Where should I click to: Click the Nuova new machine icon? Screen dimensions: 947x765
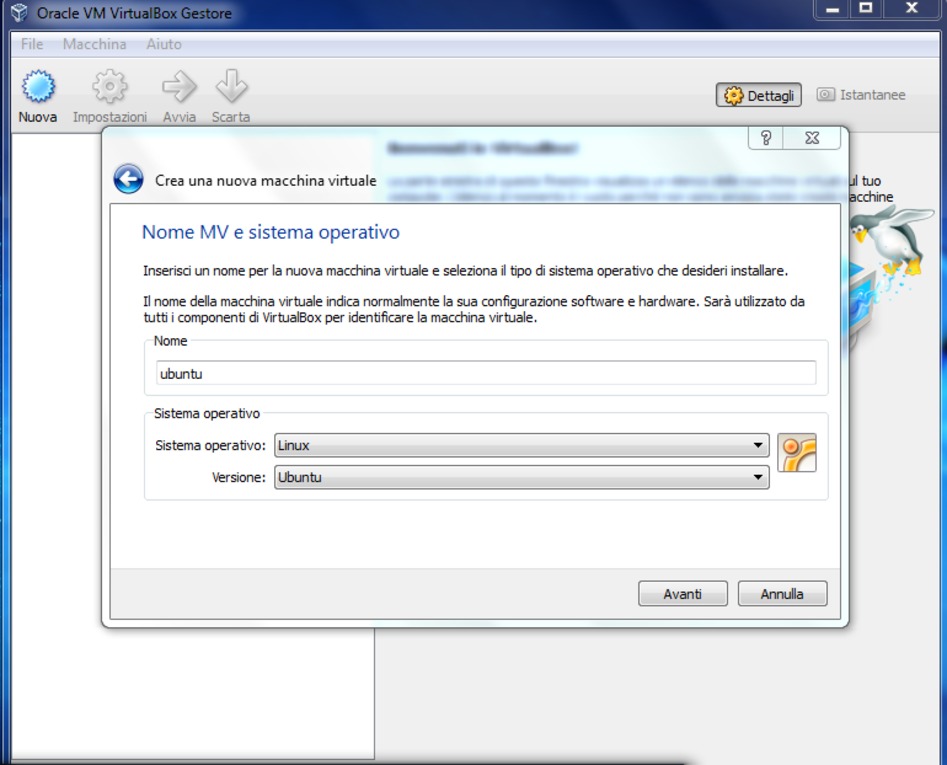pos(38,86)
